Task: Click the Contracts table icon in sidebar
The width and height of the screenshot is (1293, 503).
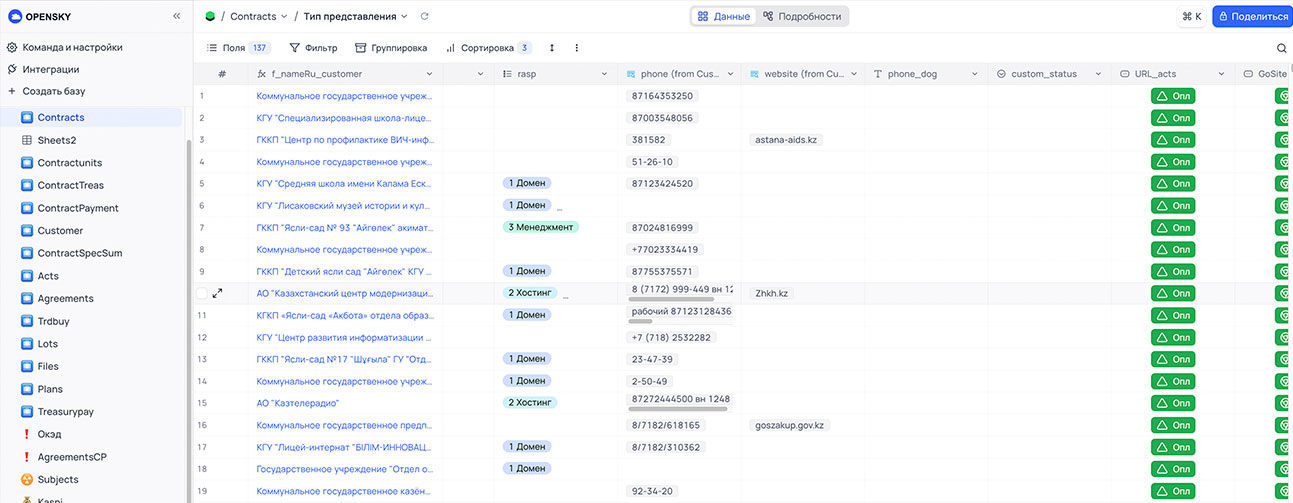Action: coord(27,117)
